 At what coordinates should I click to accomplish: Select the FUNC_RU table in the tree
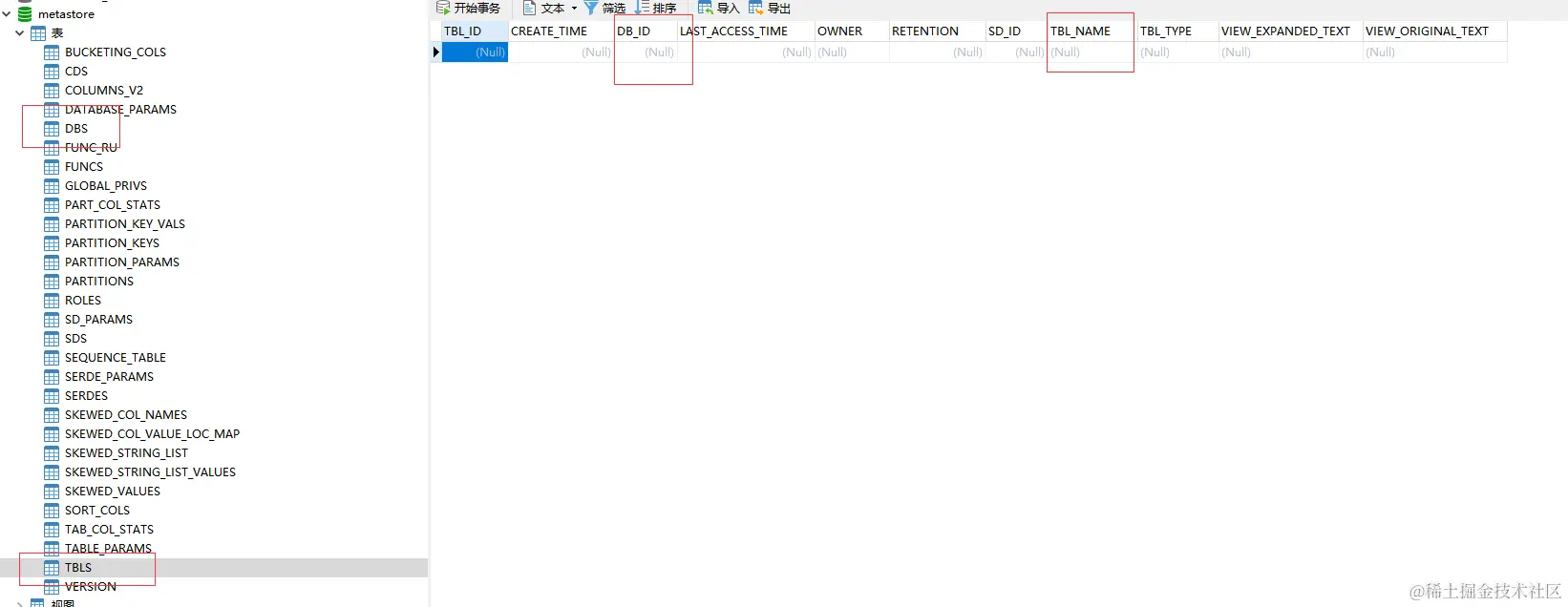tap(91, 148)
